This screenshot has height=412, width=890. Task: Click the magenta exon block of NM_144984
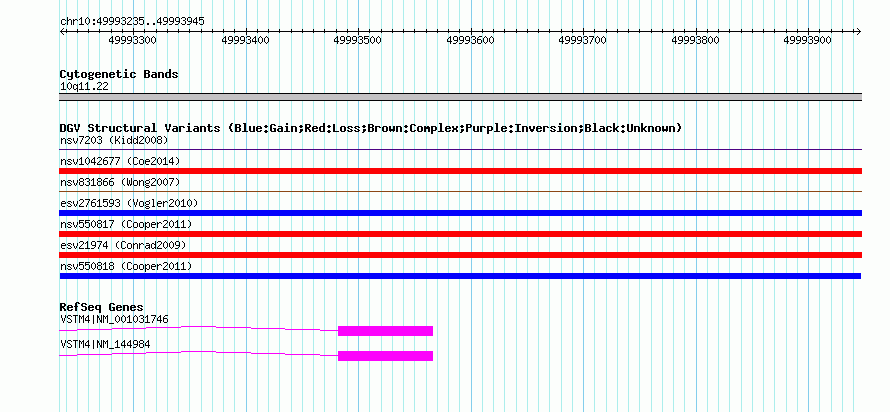(x=385, y=356)
